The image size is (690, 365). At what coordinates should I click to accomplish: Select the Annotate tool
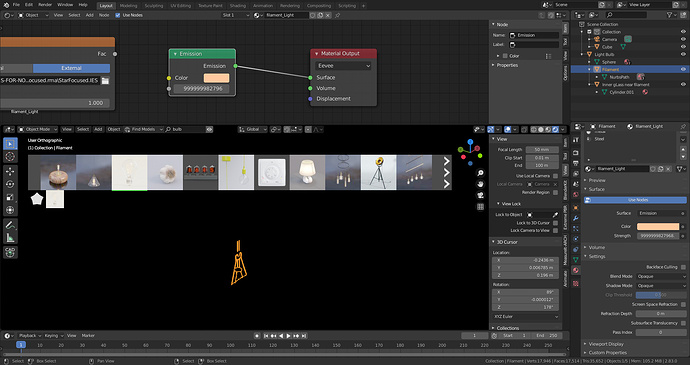click(x=10, y=225)
